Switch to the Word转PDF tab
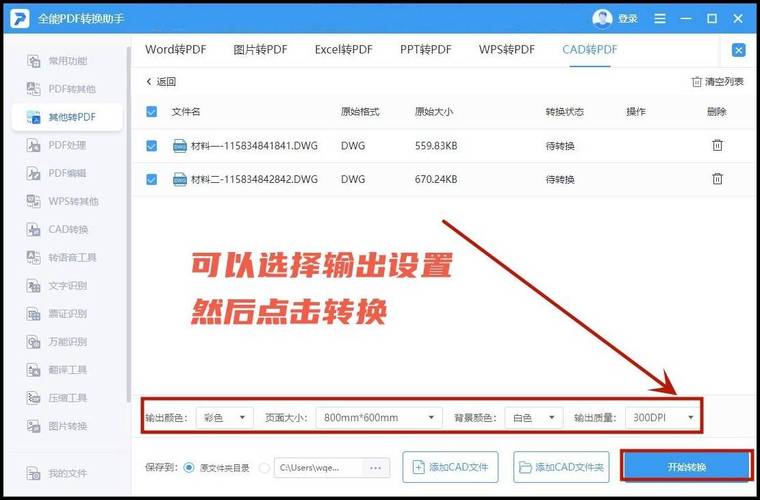This screenshot has width=760, height=500. tap(175, 49)
